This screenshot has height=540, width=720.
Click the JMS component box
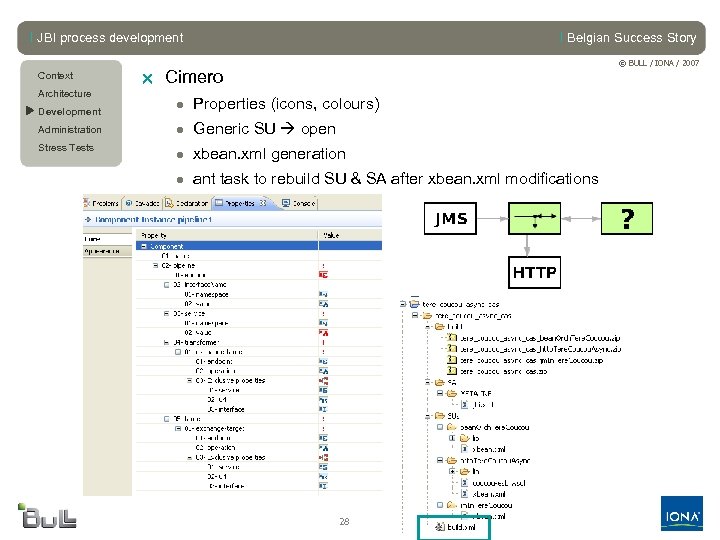450,218
